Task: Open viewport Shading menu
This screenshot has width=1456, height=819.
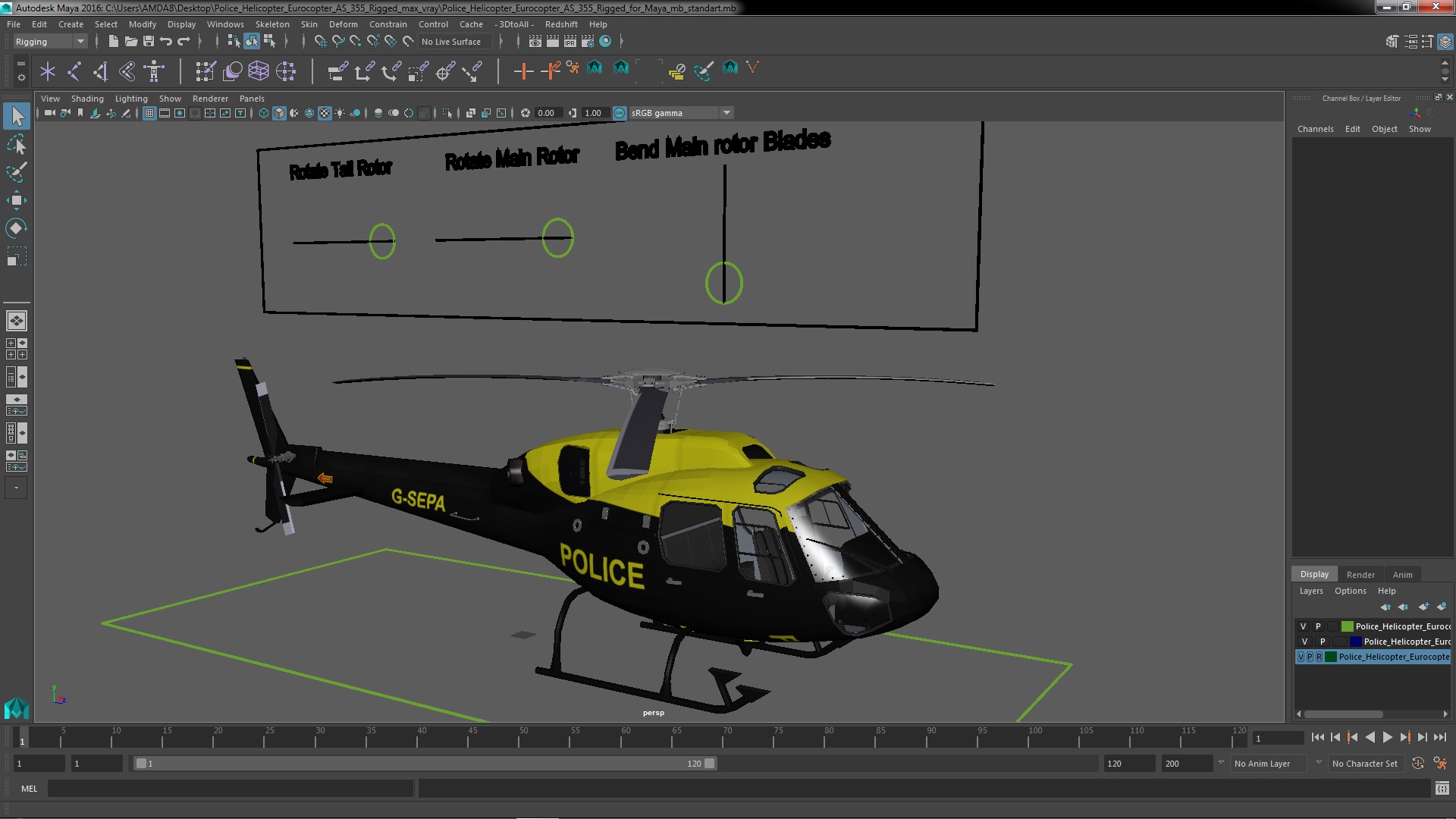Action: (x=87, y=99)
